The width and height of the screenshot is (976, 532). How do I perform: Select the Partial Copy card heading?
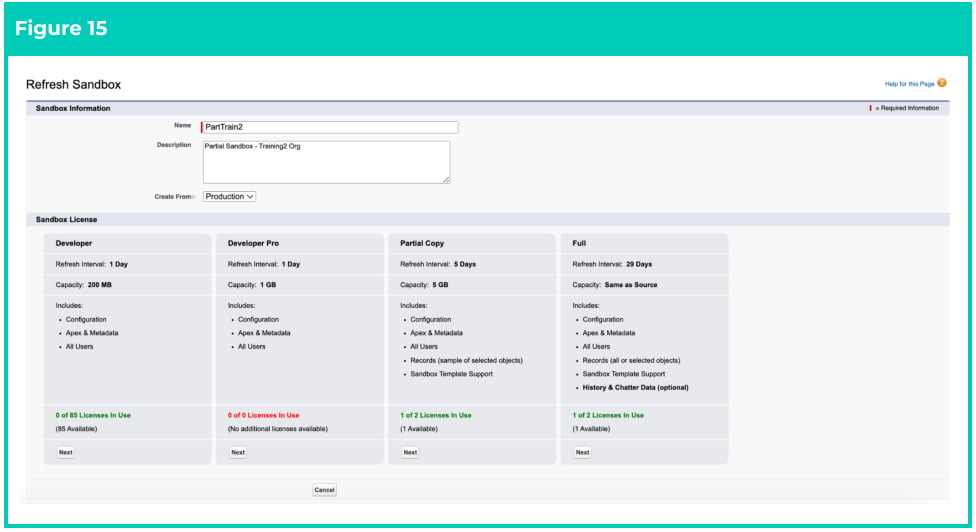(x=422, y=243)
